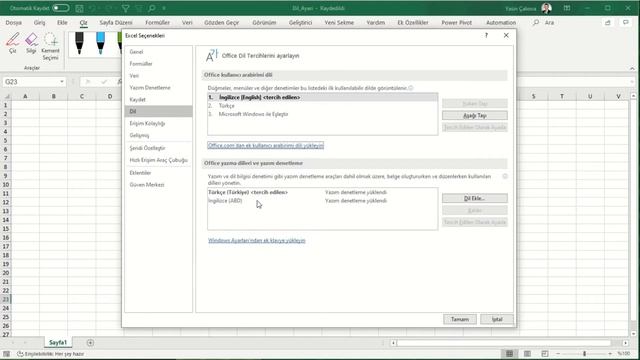Screen dimensions: 640x360
Task: Switch to the Formüller ribbon tab
Action: (x=157, y=22)
